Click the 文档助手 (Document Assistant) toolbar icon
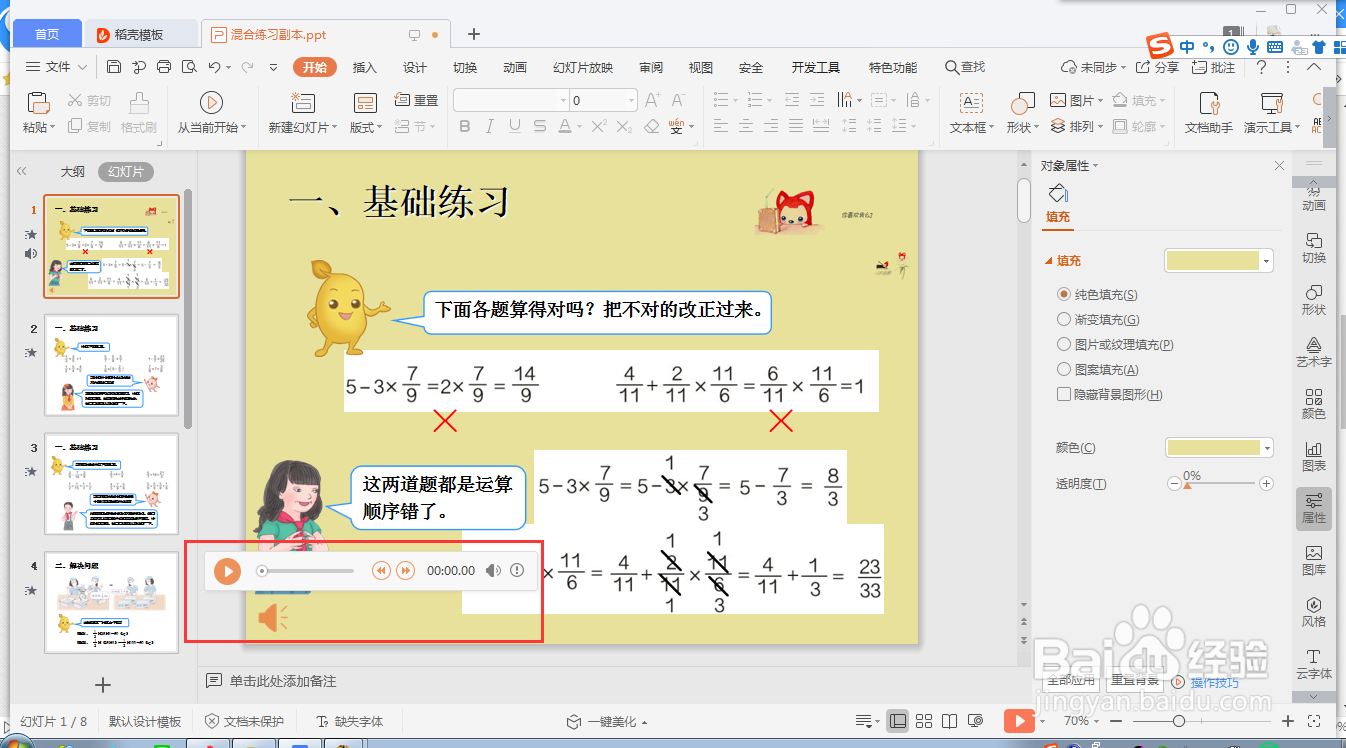The height and width of the screenshot is (748, 1346). click(x=1210, y=110)
